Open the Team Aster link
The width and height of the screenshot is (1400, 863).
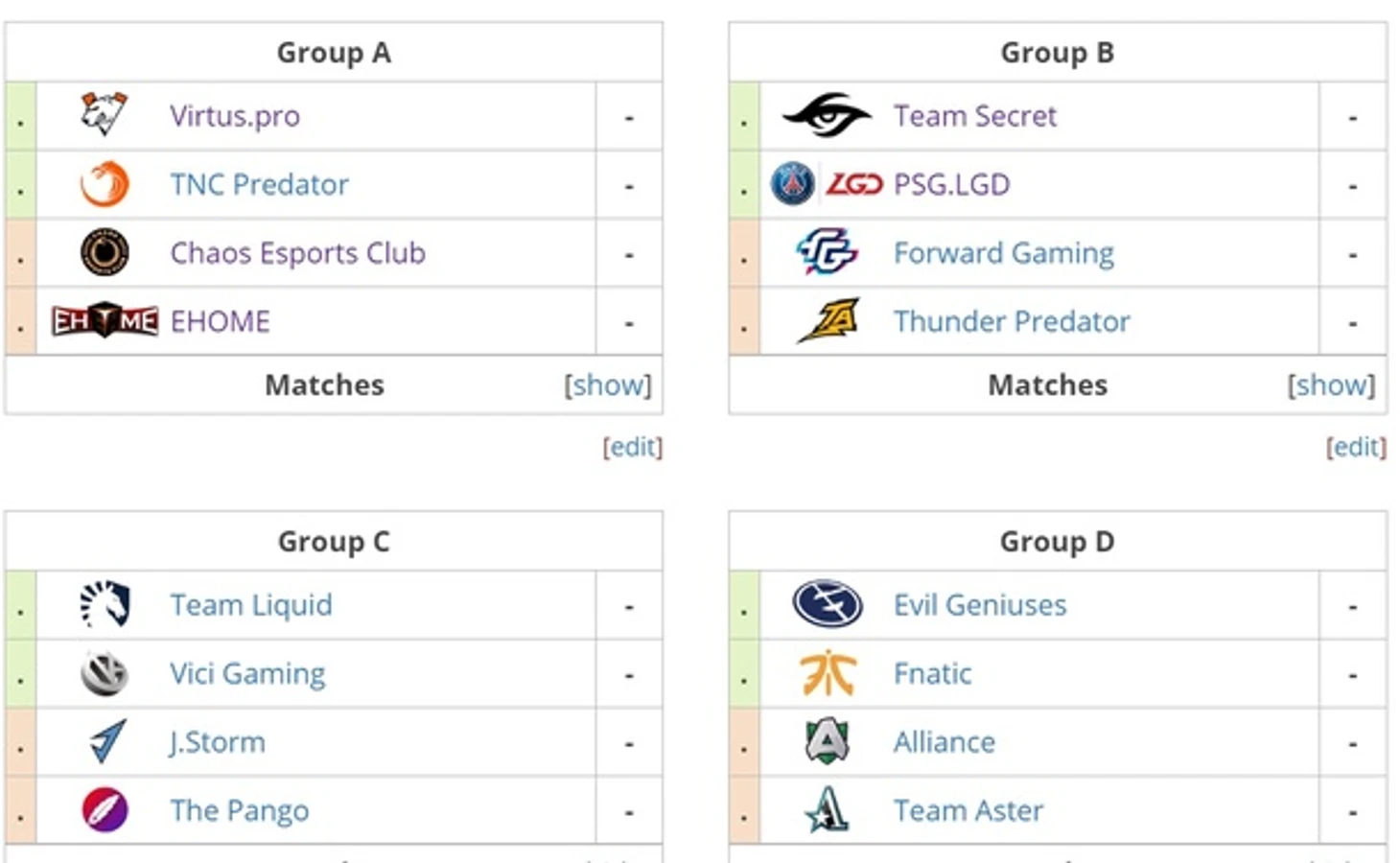[968, 811]
